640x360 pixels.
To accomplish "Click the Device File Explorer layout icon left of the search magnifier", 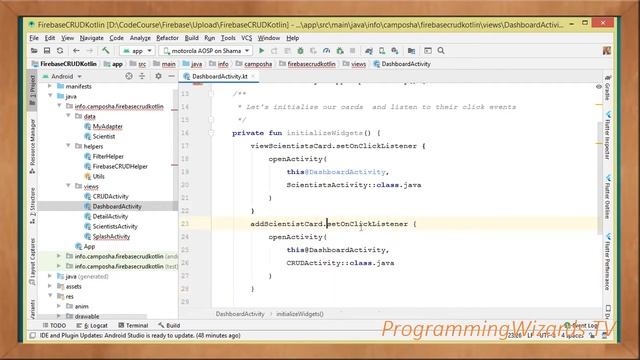I will click(428, 51).
